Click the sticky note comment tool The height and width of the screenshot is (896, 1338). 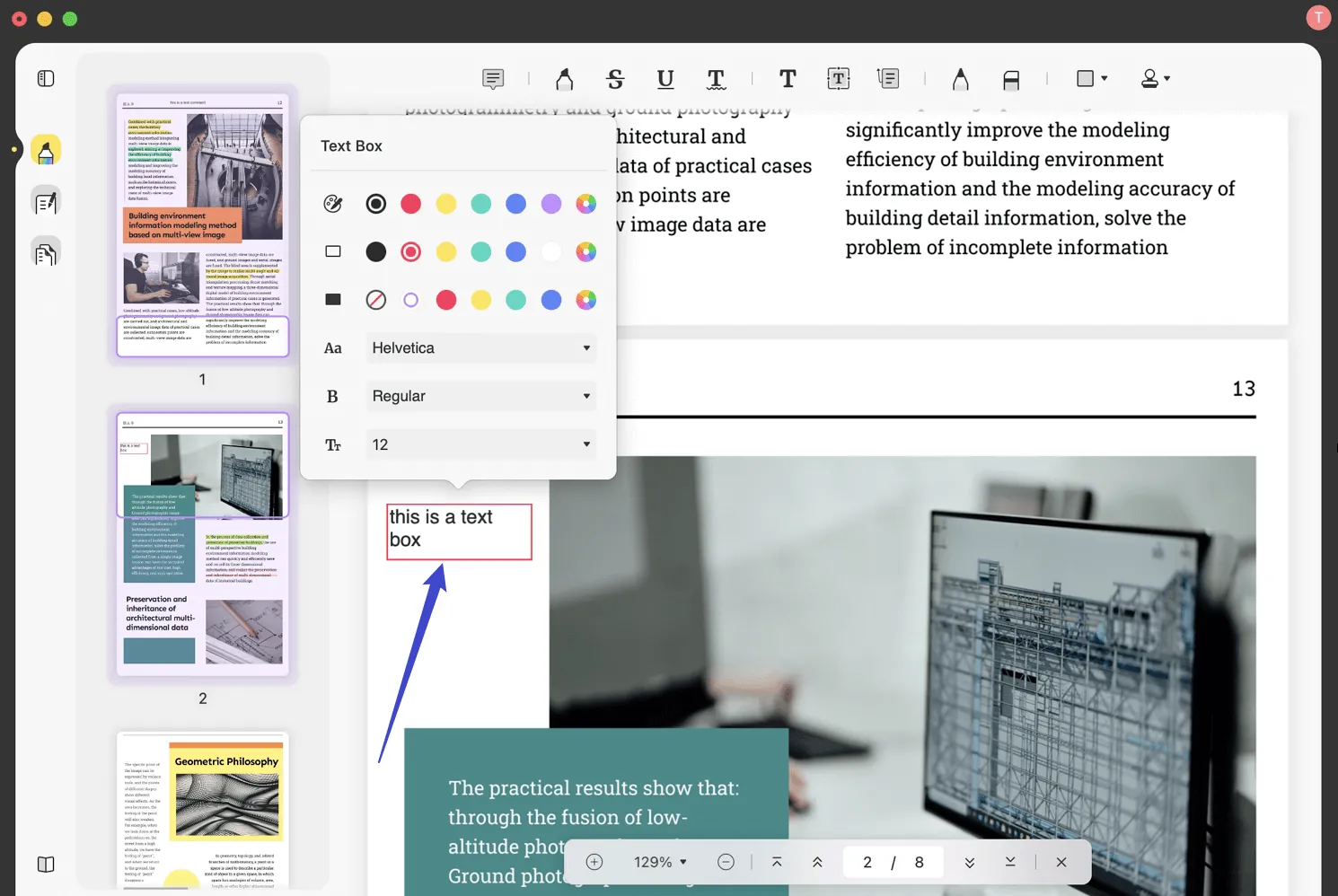(493, 79)
